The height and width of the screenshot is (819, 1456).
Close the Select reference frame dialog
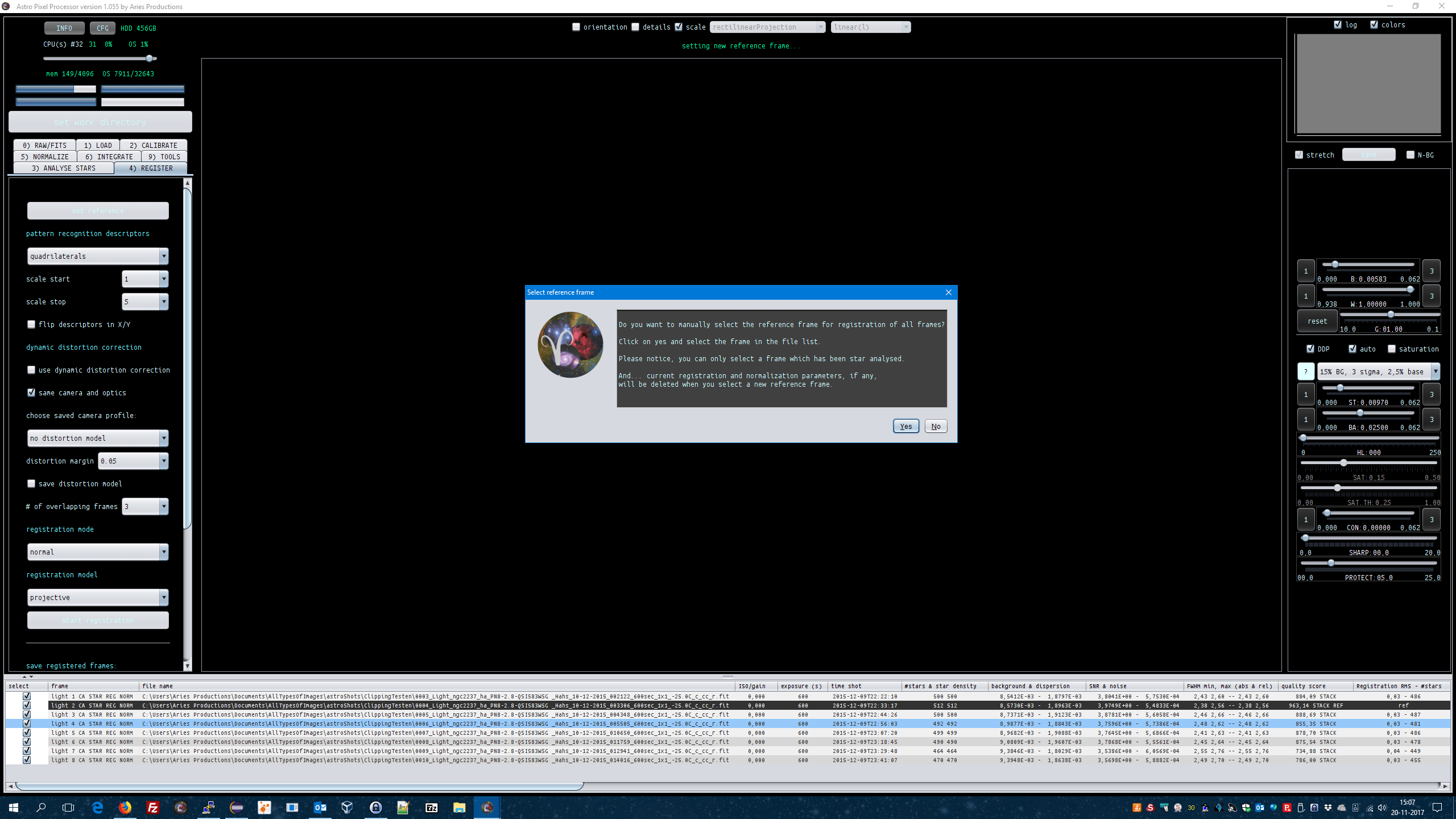pyautogui.click(x=948, y=292)
